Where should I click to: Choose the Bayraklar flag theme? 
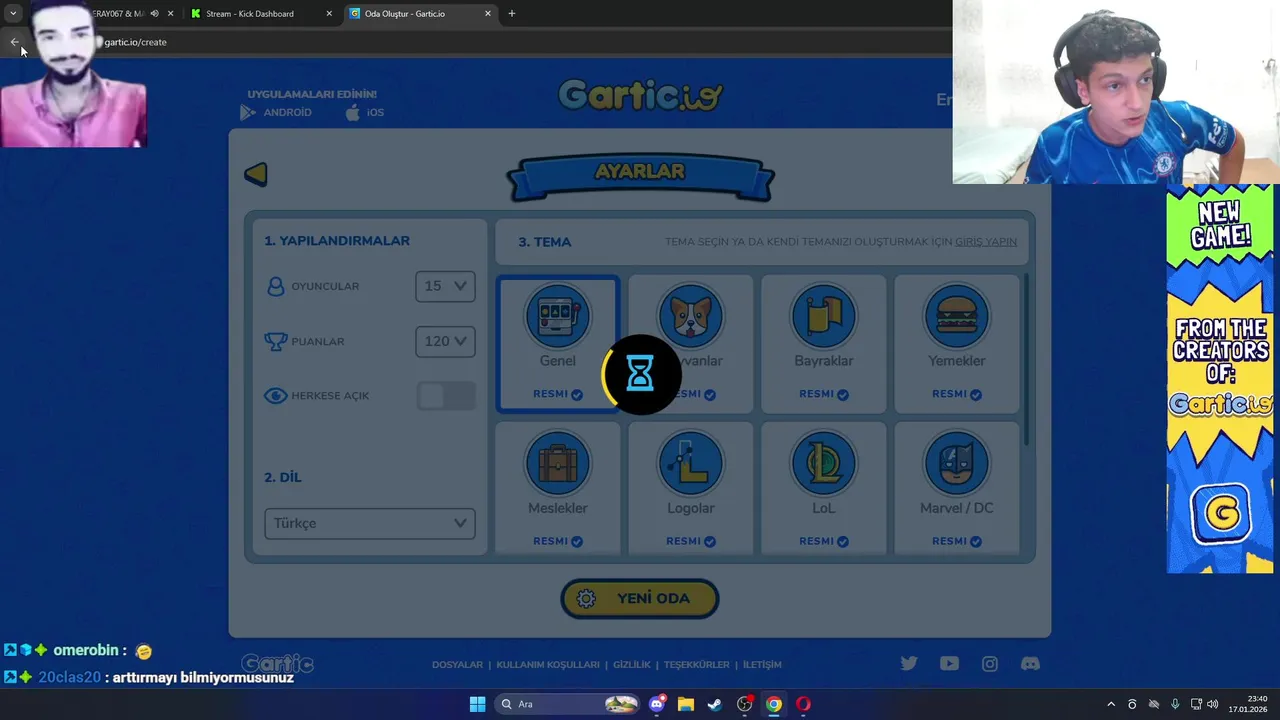(823, 344)
